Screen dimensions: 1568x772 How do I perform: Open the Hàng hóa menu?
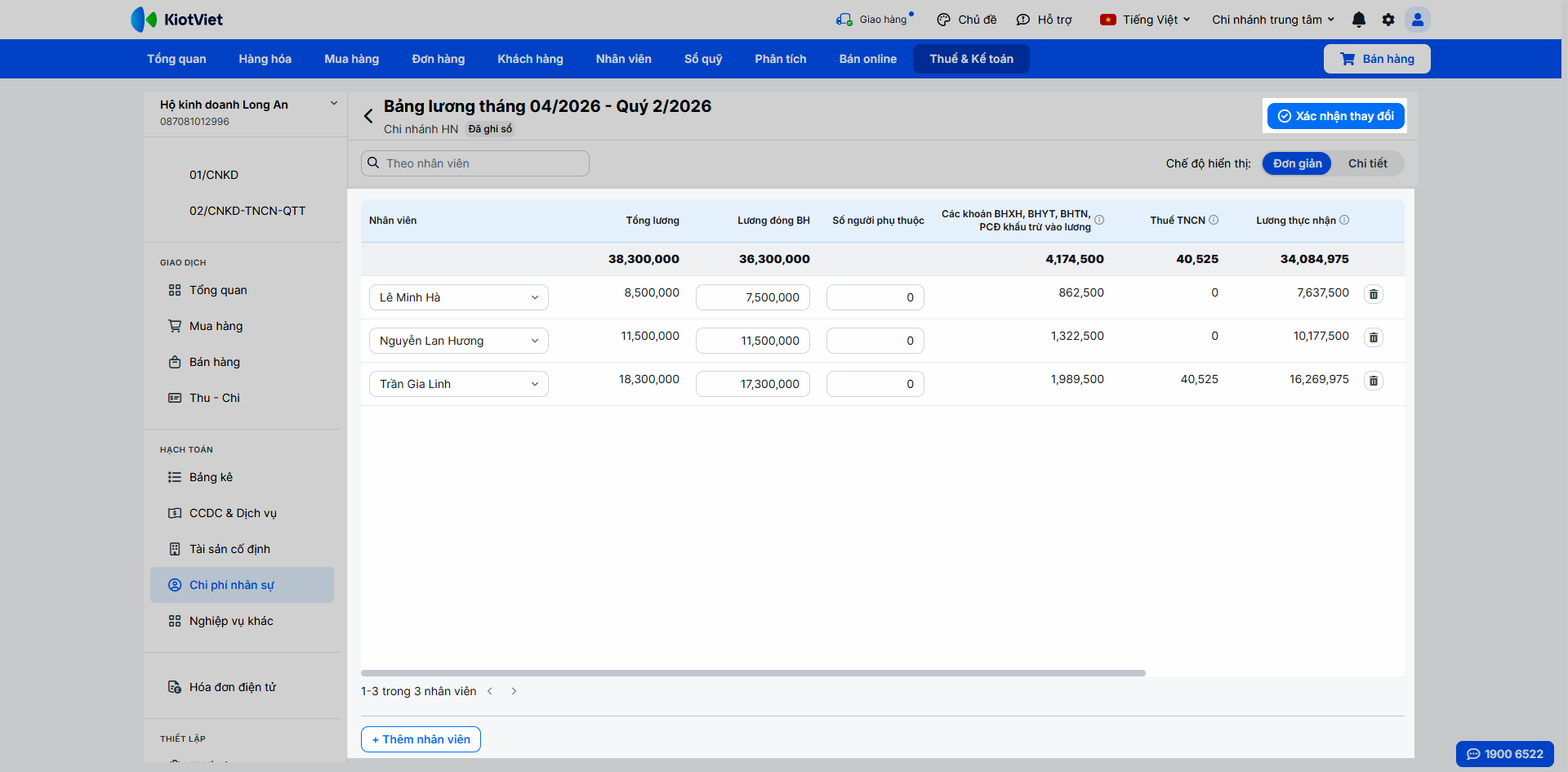coord(265,59)
